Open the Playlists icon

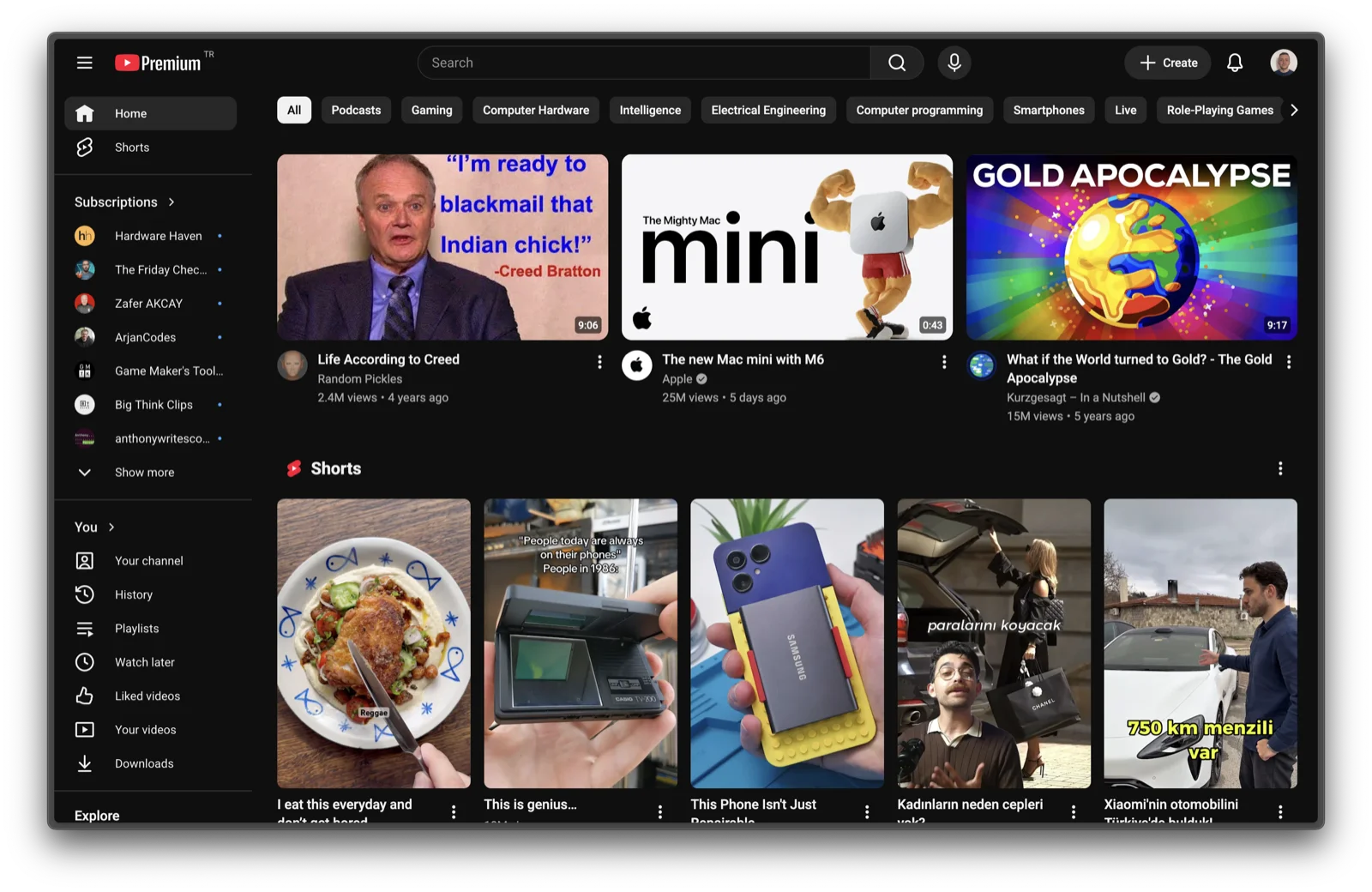[x=84, y=629]
